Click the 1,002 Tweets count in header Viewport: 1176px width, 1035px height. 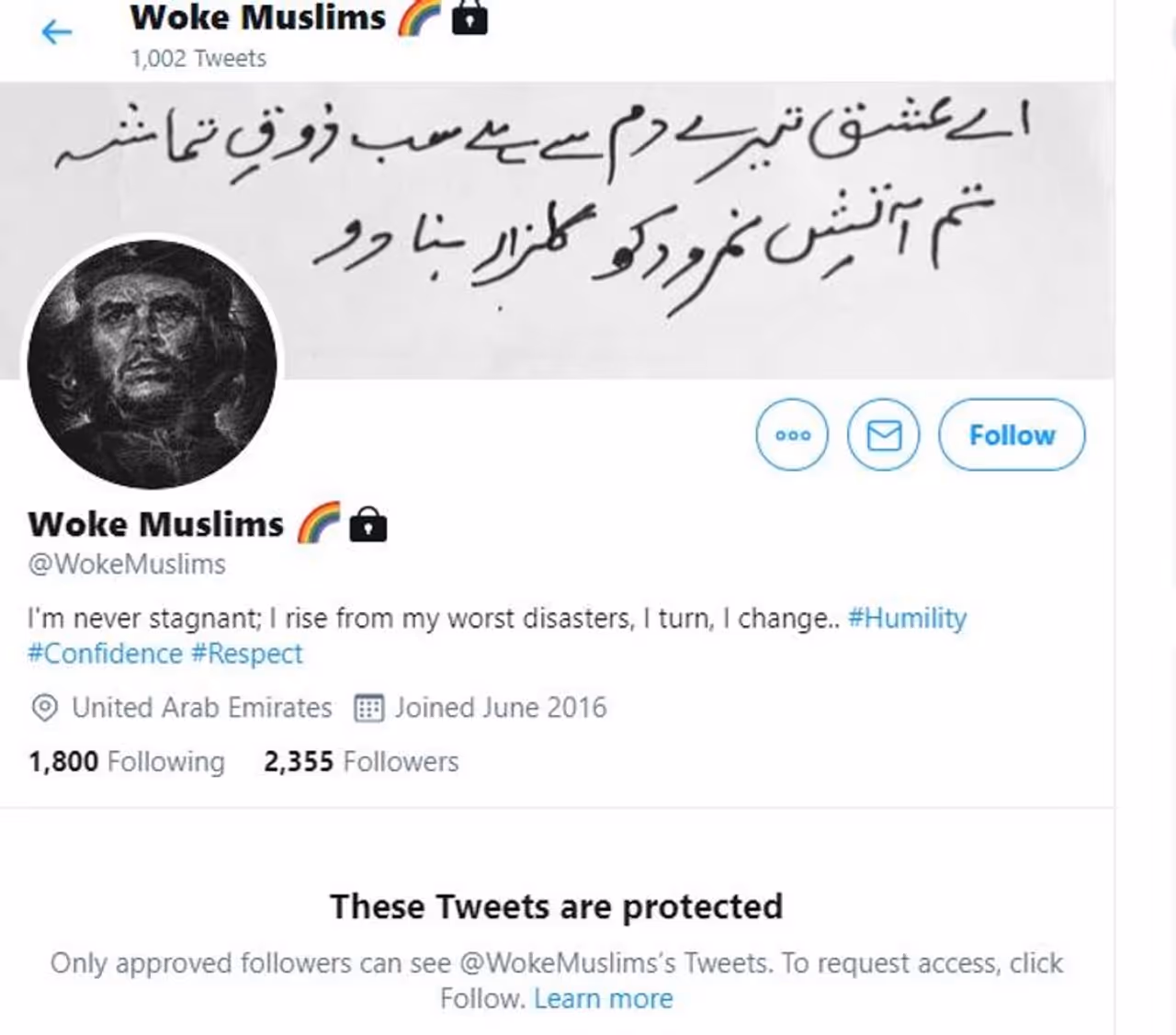tap(198, 59)
